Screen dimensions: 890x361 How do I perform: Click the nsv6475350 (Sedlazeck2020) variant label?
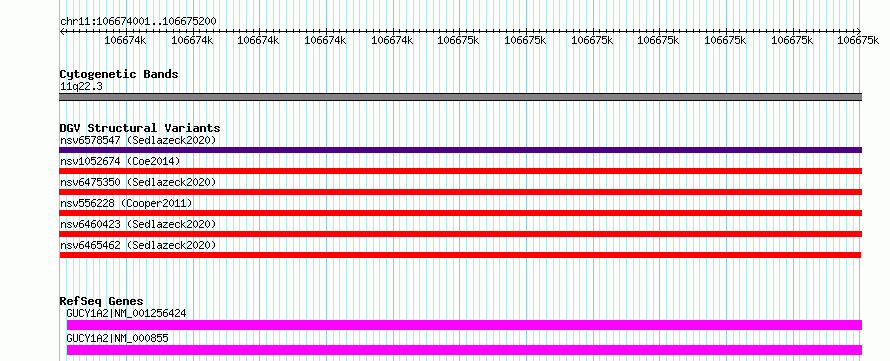(x=138, y=182)
